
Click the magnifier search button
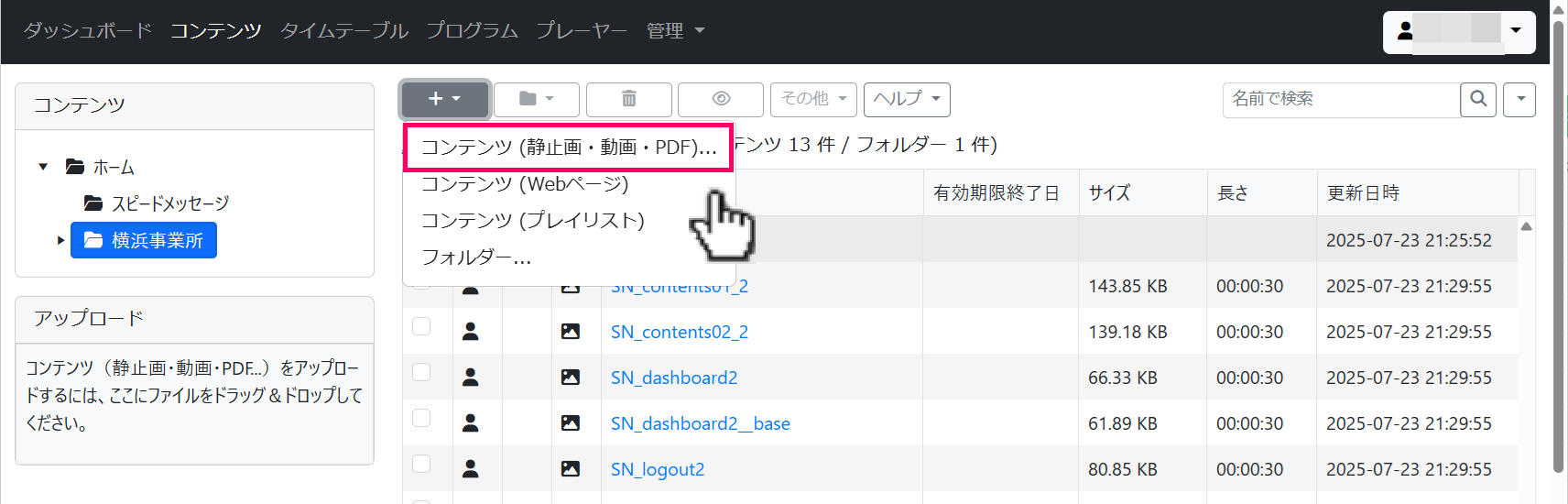[x=1477, y=99]
